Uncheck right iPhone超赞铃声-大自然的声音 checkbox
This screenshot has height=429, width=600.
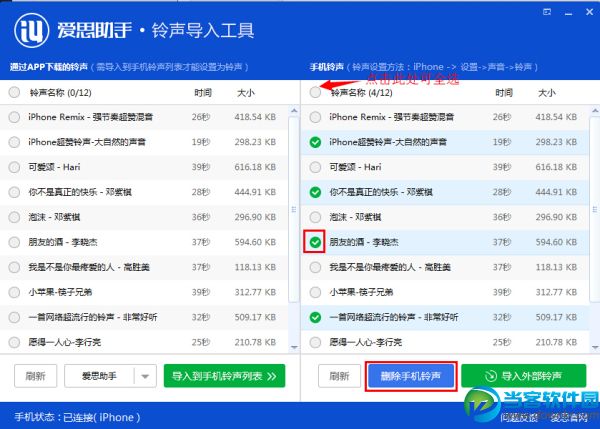[x=315, y=142]
